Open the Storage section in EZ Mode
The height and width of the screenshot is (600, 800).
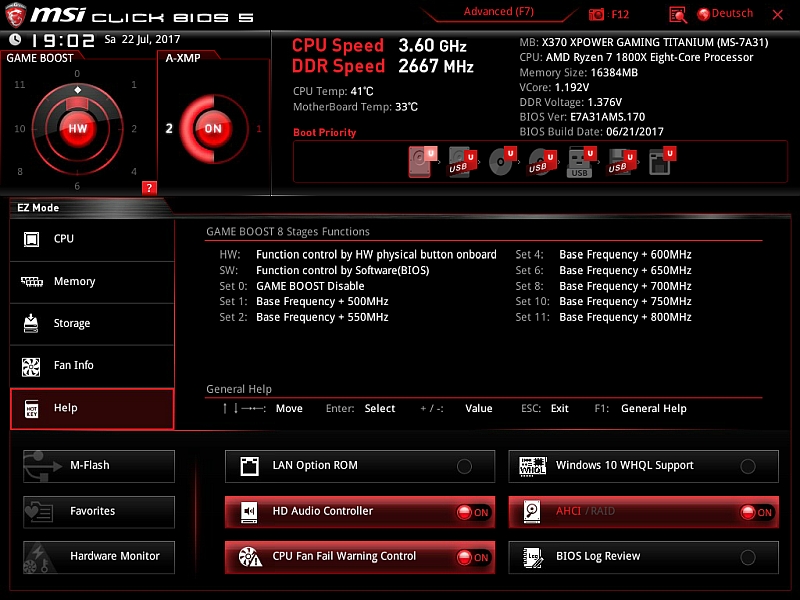tap(92, 324)
